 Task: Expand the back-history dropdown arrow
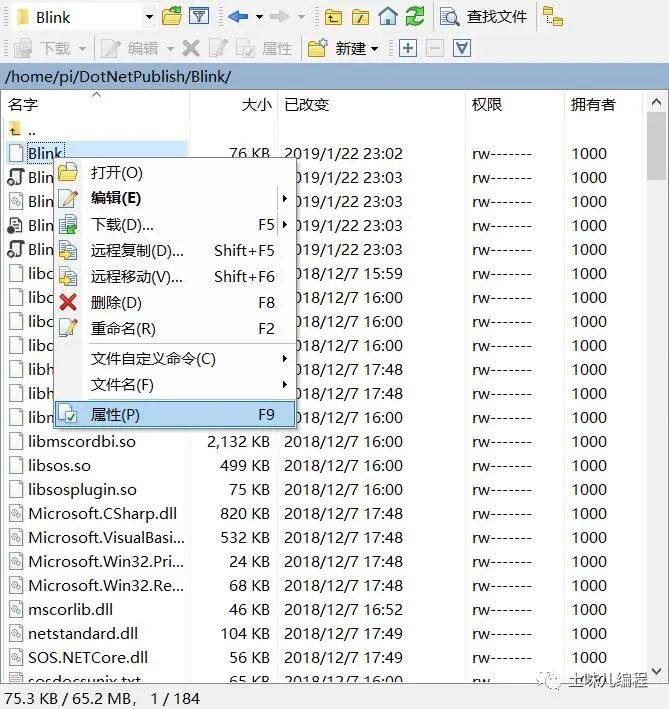tap(259, 17)
